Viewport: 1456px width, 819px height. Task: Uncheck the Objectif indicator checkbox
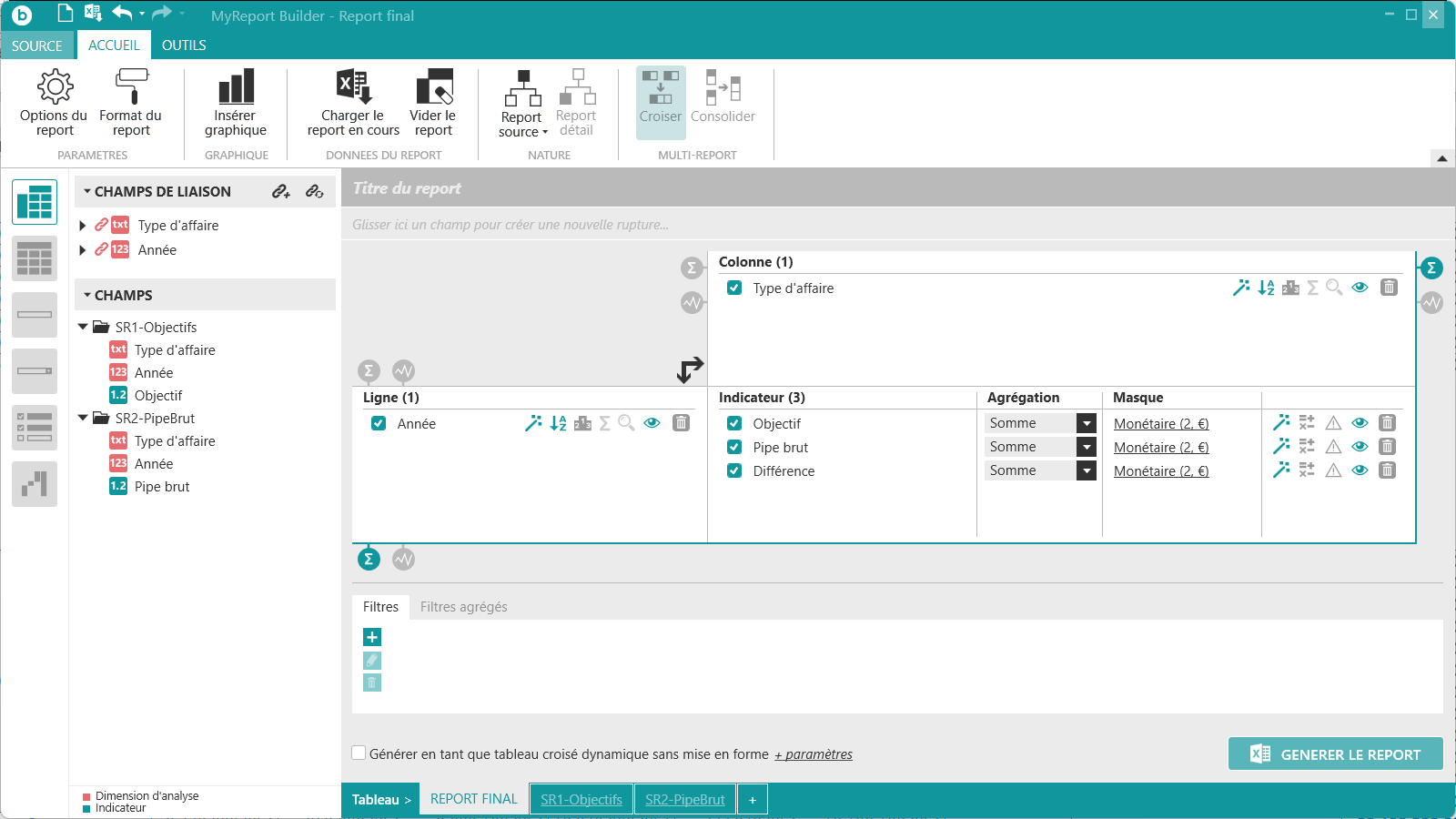(x=734, y=423)
